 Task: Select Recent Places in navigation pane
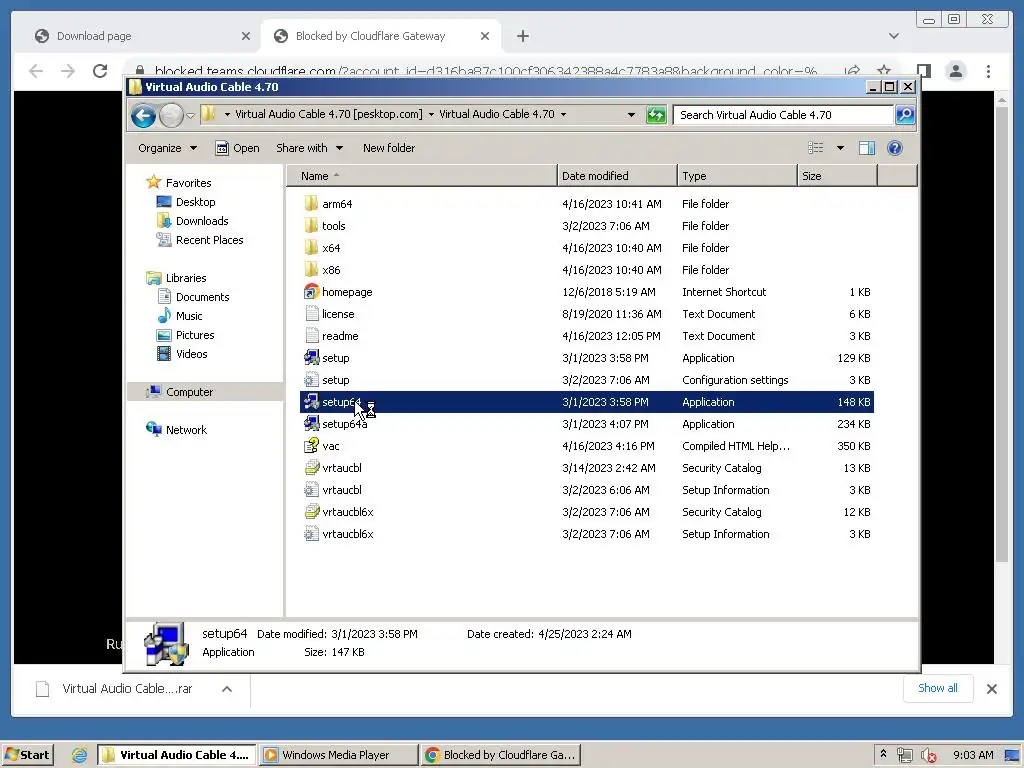[x=209, y=240]
